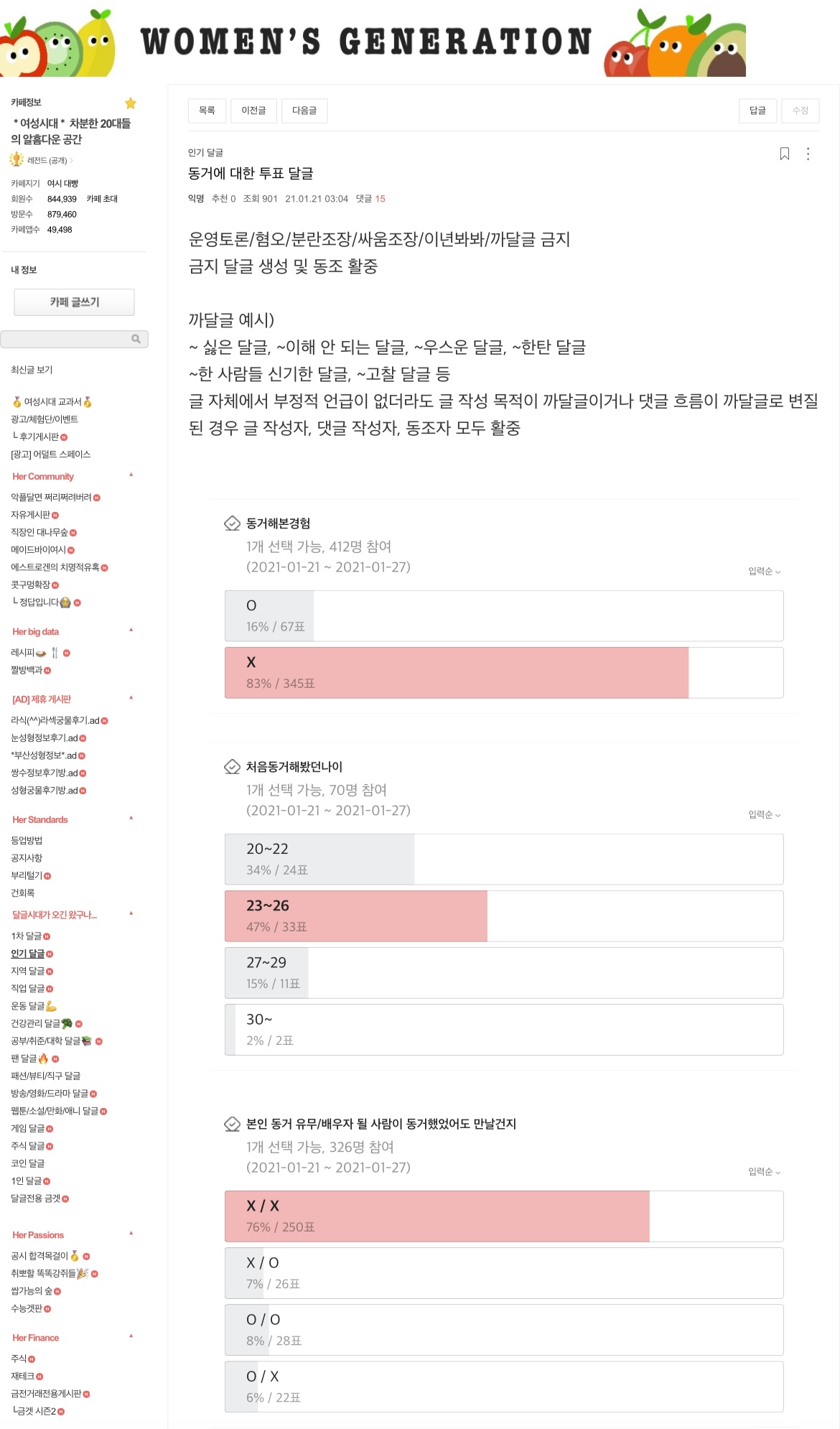The image size is (840, 1429).
Task: Select the O / O poll answer
Action: (x=503, y=1330)
